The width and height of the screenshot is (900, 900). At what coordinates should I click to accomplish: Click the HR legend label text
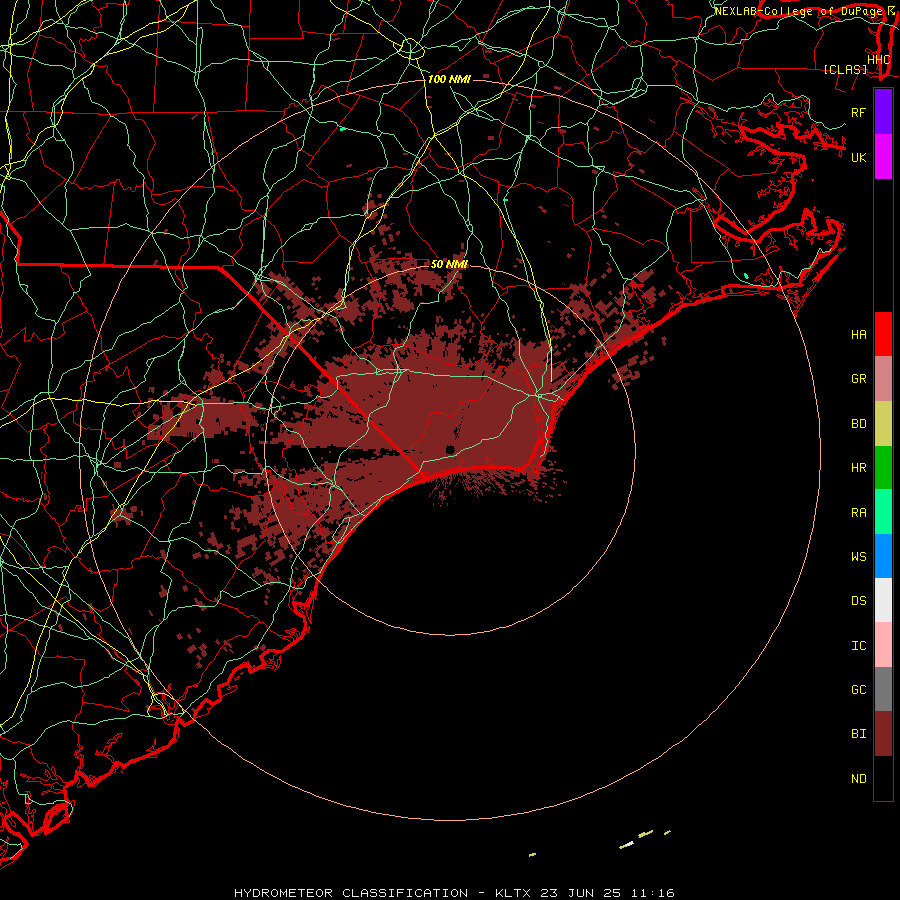(858, 468)
